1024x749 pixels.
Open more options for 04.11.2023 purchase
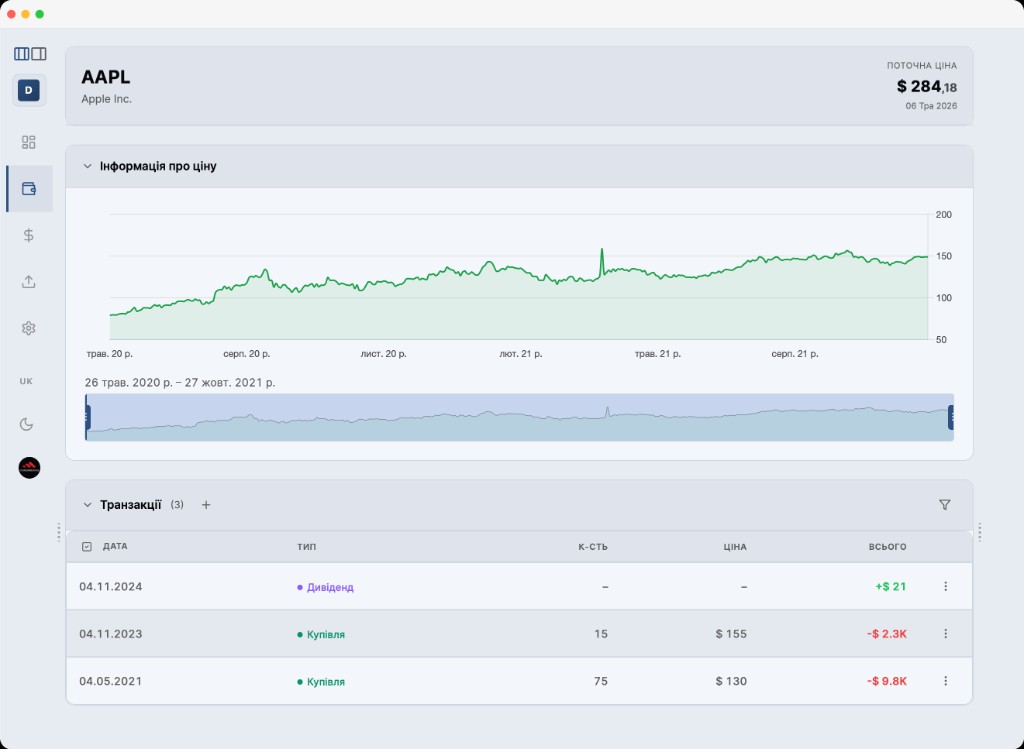[x=945, y=633]
